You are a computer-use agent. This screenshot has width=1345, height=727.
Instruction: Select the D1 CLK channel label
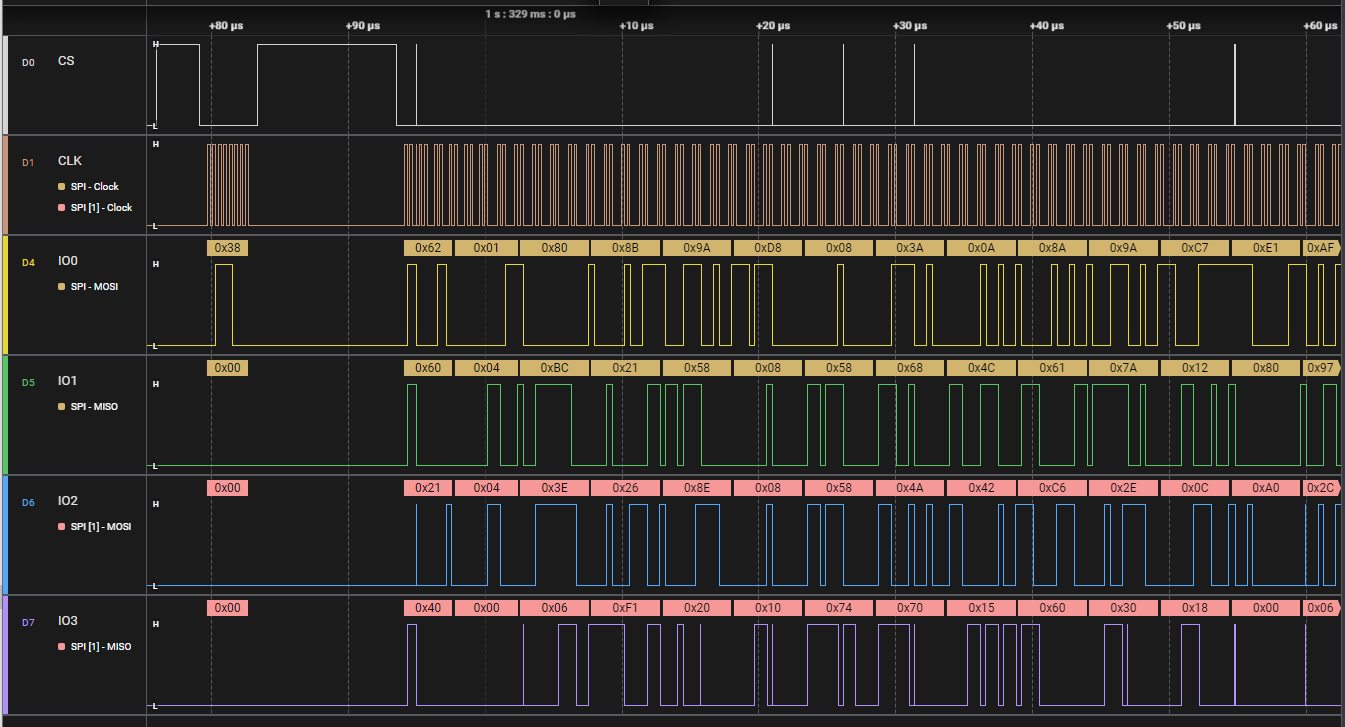tap(70, 161)
